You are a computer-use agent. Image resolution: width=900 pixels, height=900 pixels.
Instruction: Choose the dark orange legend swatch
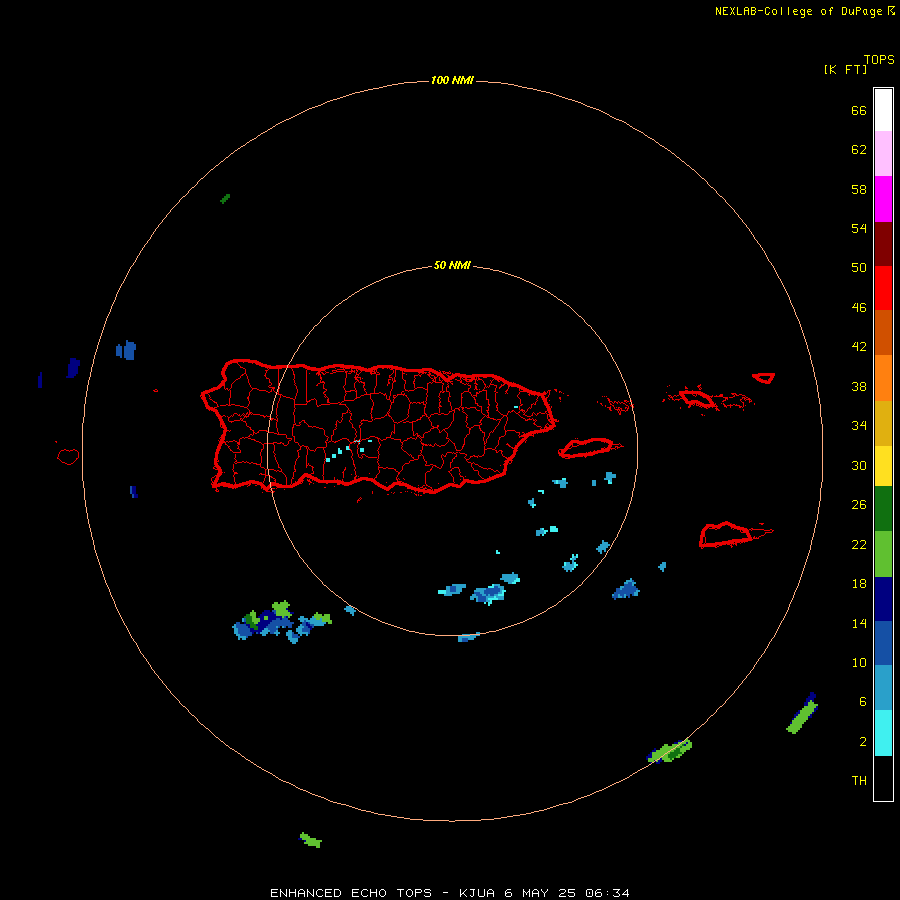pyautogui.click(x=883, y=333)
